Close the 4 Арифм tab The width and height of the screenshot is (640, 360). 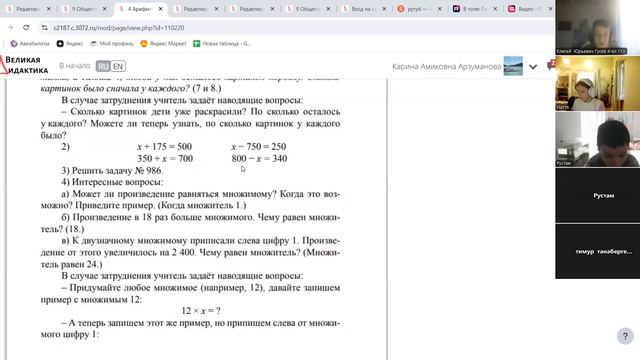point(160,9)
